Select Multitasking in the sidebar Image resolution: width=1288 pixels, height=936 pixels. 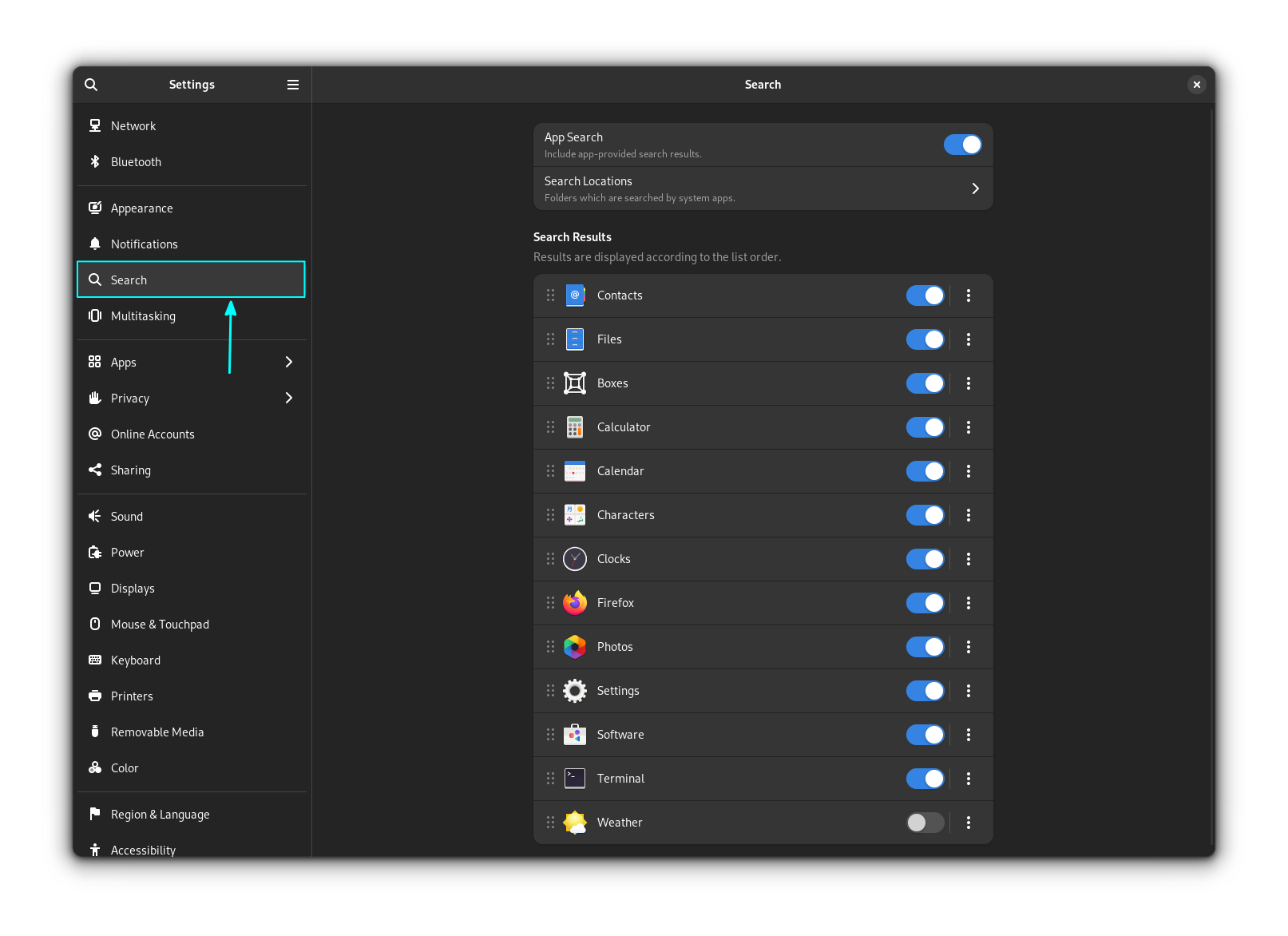pos(143,316)
